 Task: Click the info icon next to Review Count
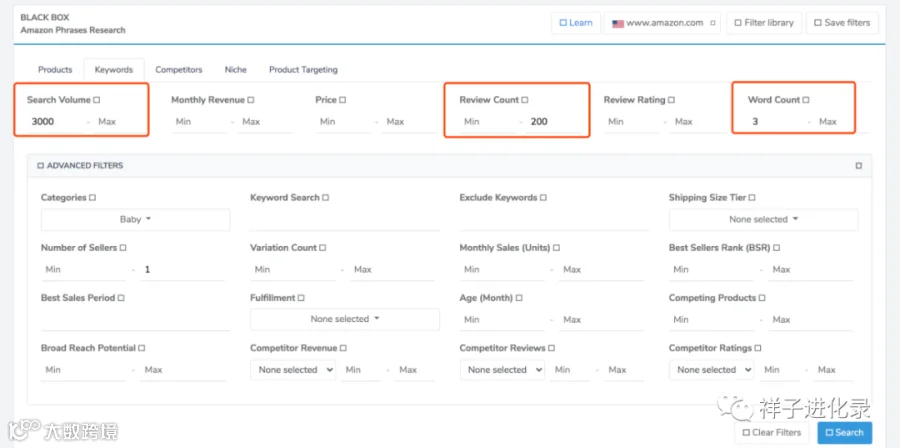click(x=525, y=100)
